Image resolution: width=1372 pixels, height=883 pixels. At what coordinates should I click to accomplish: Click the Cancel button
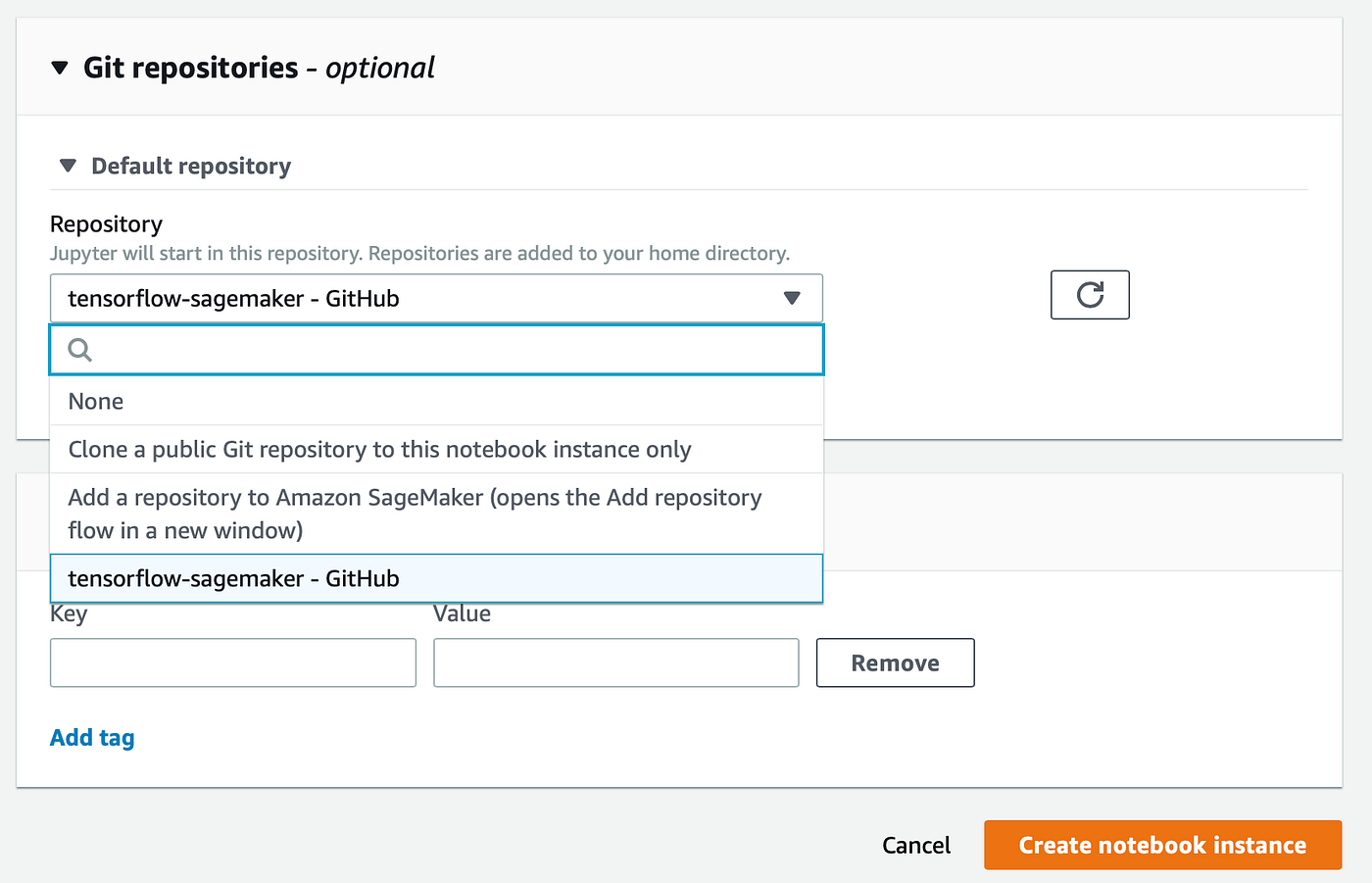(915, 845)
